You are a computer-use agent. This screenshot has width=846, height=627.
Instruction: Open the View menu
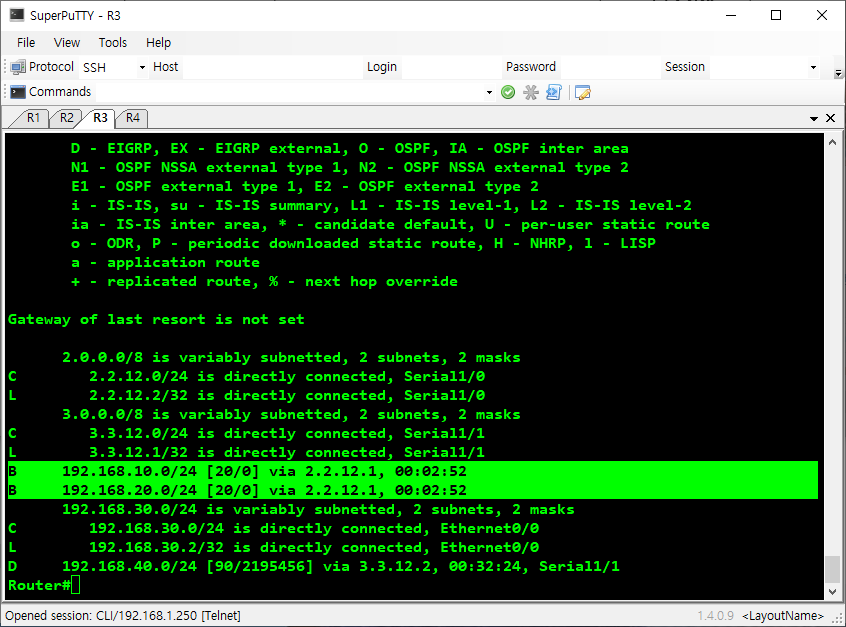[67, 43]
